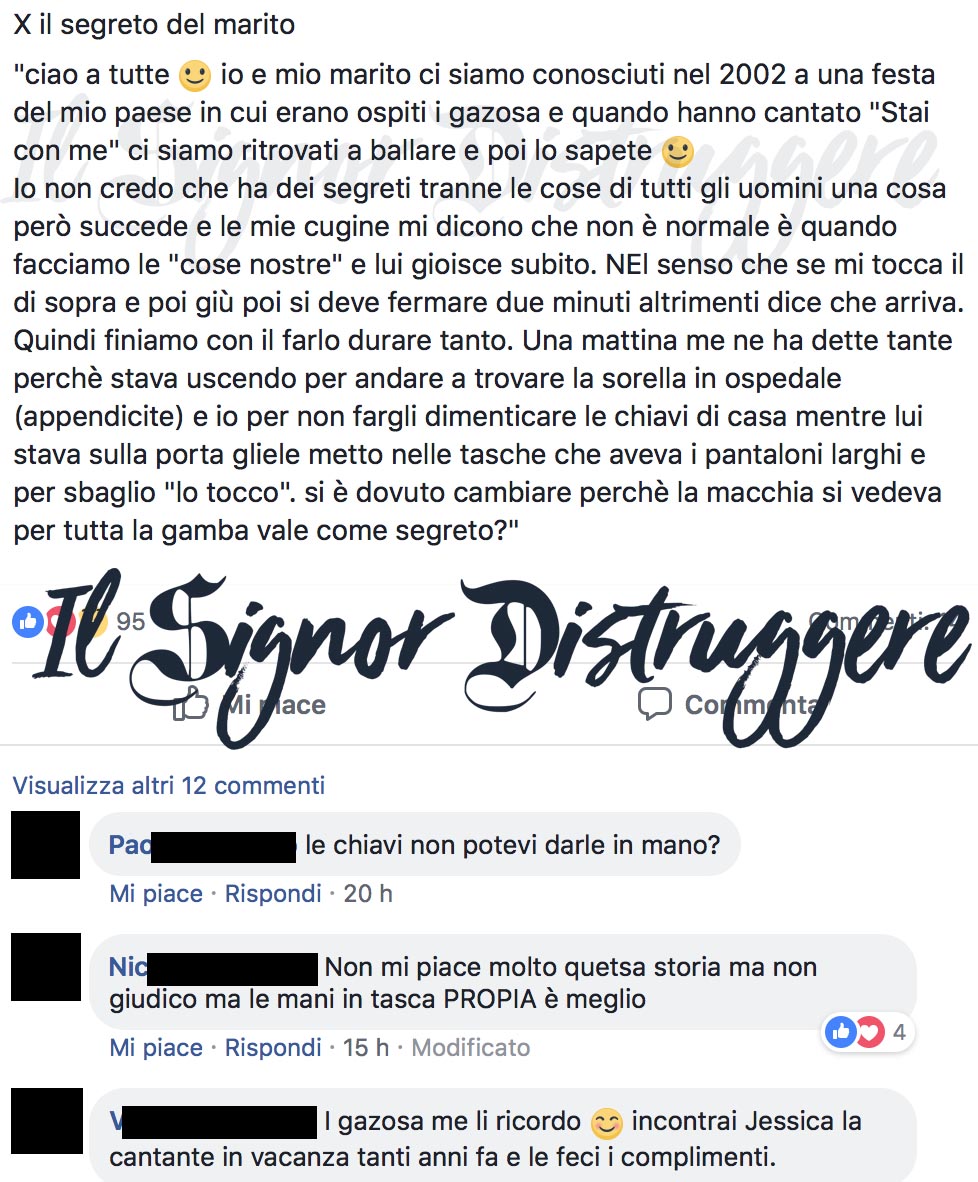Show the reaction count 4 on Nic's comment

click(899, 1032)
